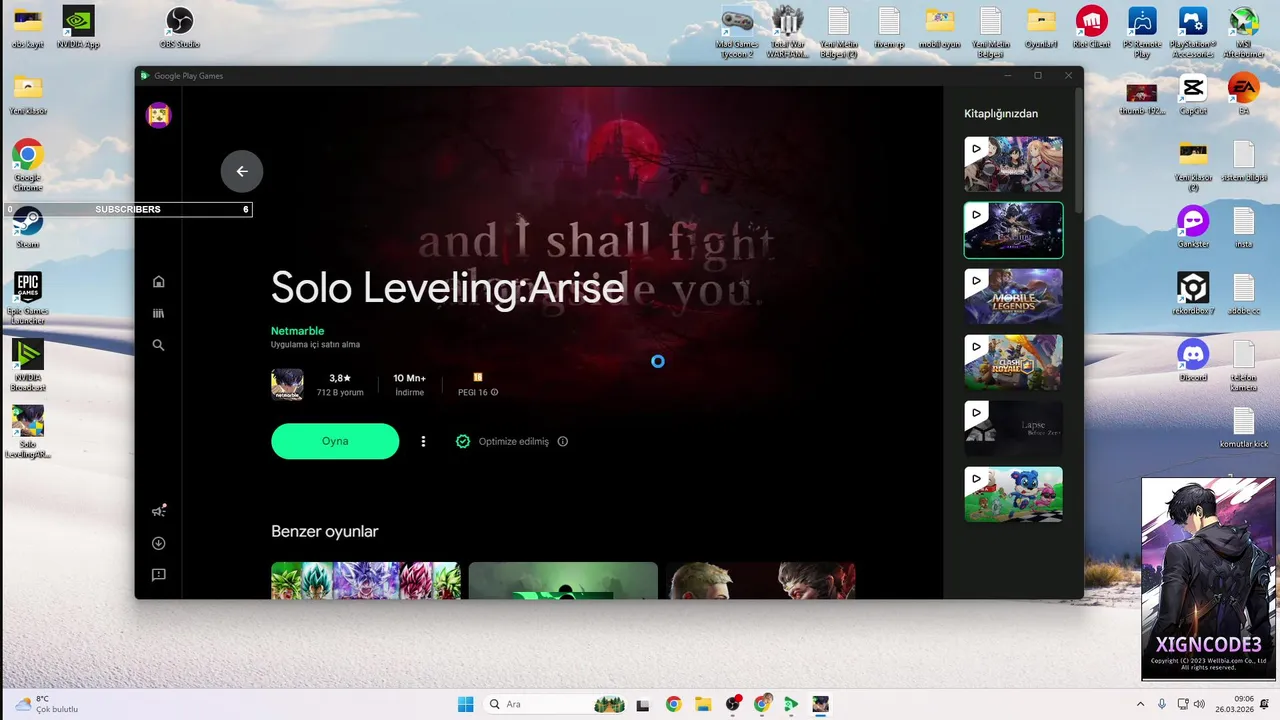Open the profile avatar in Google Play Games
This screenshot has height=720, width=1280.
[158, 115]
